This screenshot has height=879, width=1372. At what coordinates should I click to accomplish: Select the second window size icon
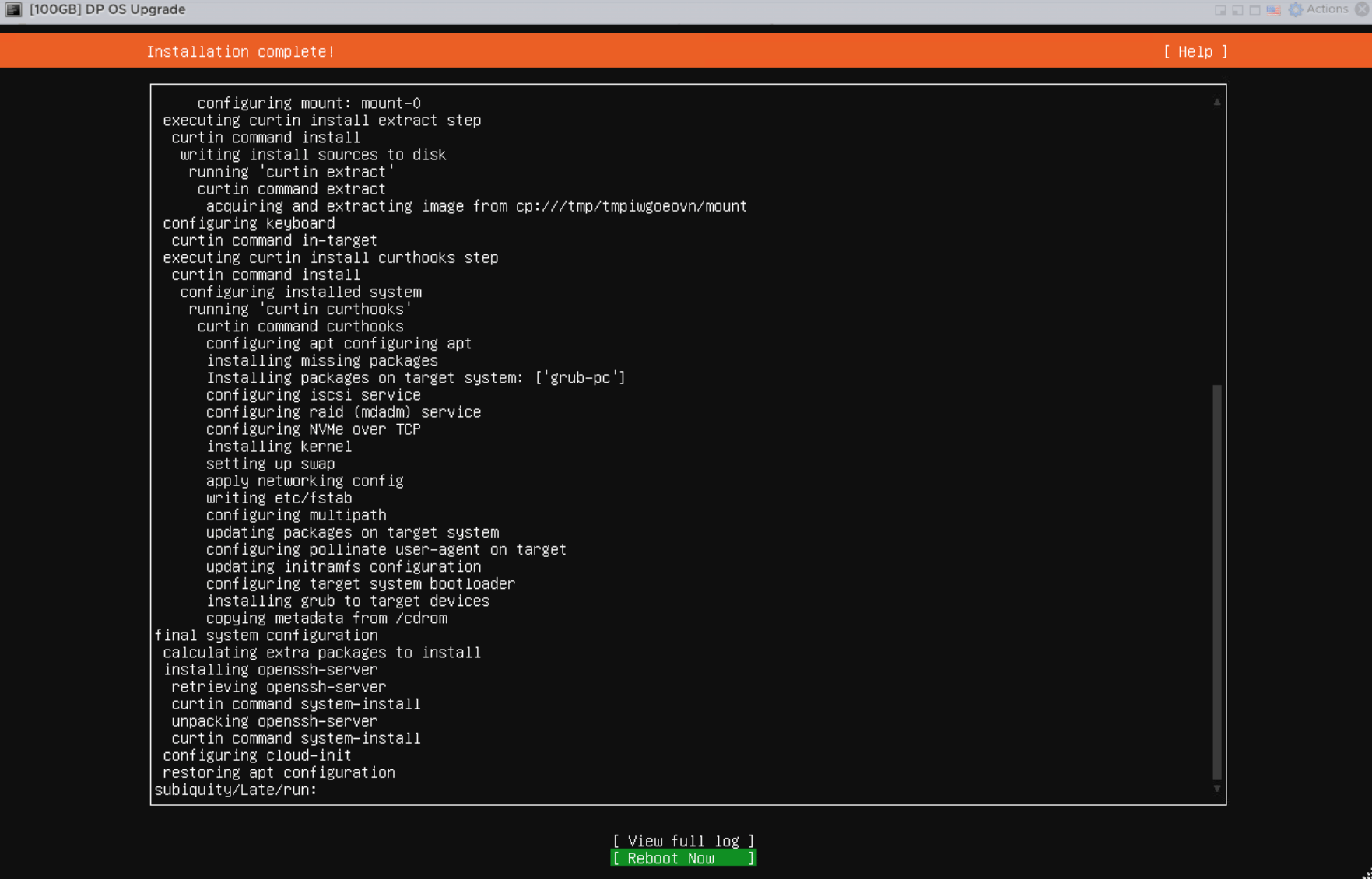click(x=1237, y=10)
